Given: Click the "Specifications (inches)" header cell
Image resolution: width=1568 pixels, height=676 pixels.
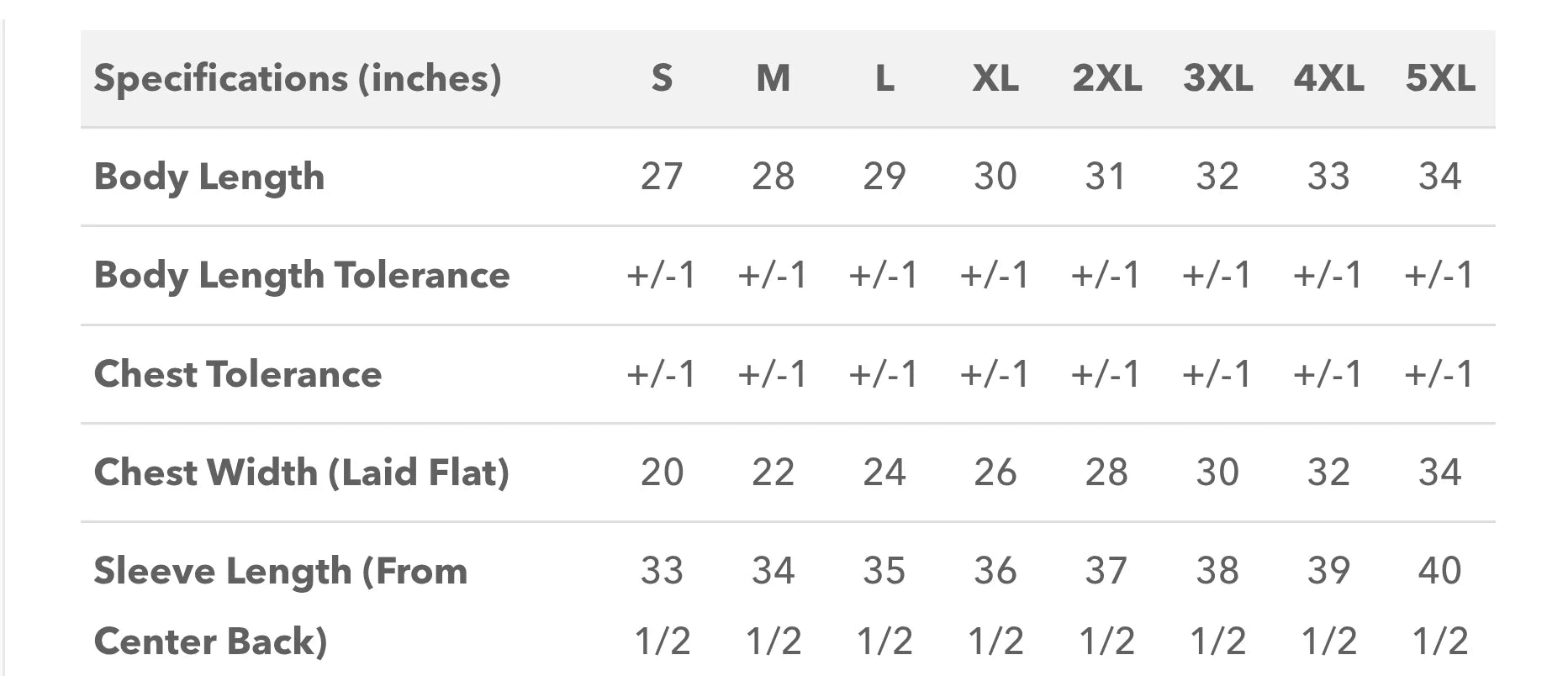Looking at the screenshot, I should pos(298,78).
